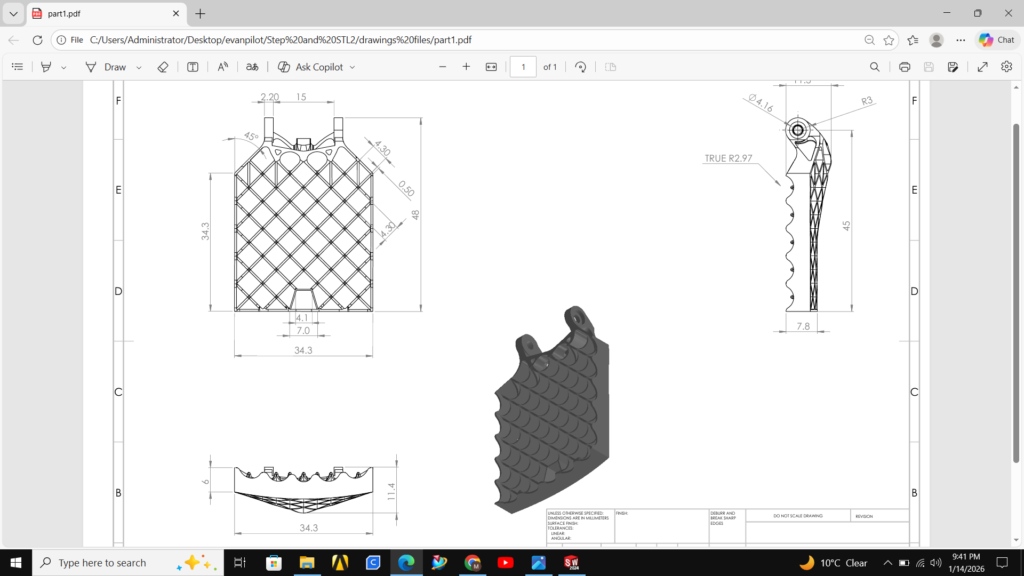Screen dimensions: 1024x576
Task: Click the page number input field
Action: 522,67
